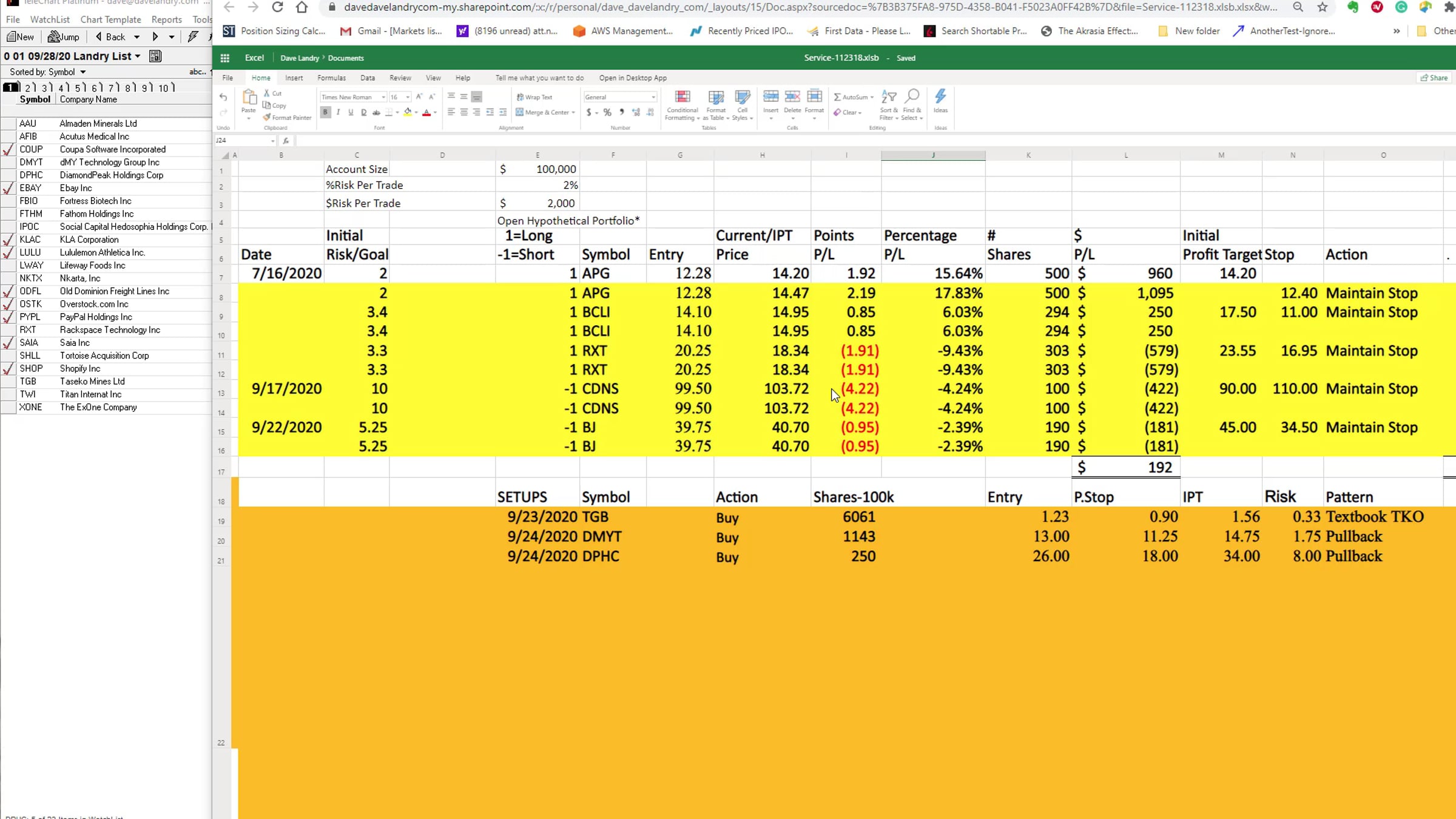This screenshot has height=819, width=1456.
Task: Open the font size dropdown
Action: point(408,97)
